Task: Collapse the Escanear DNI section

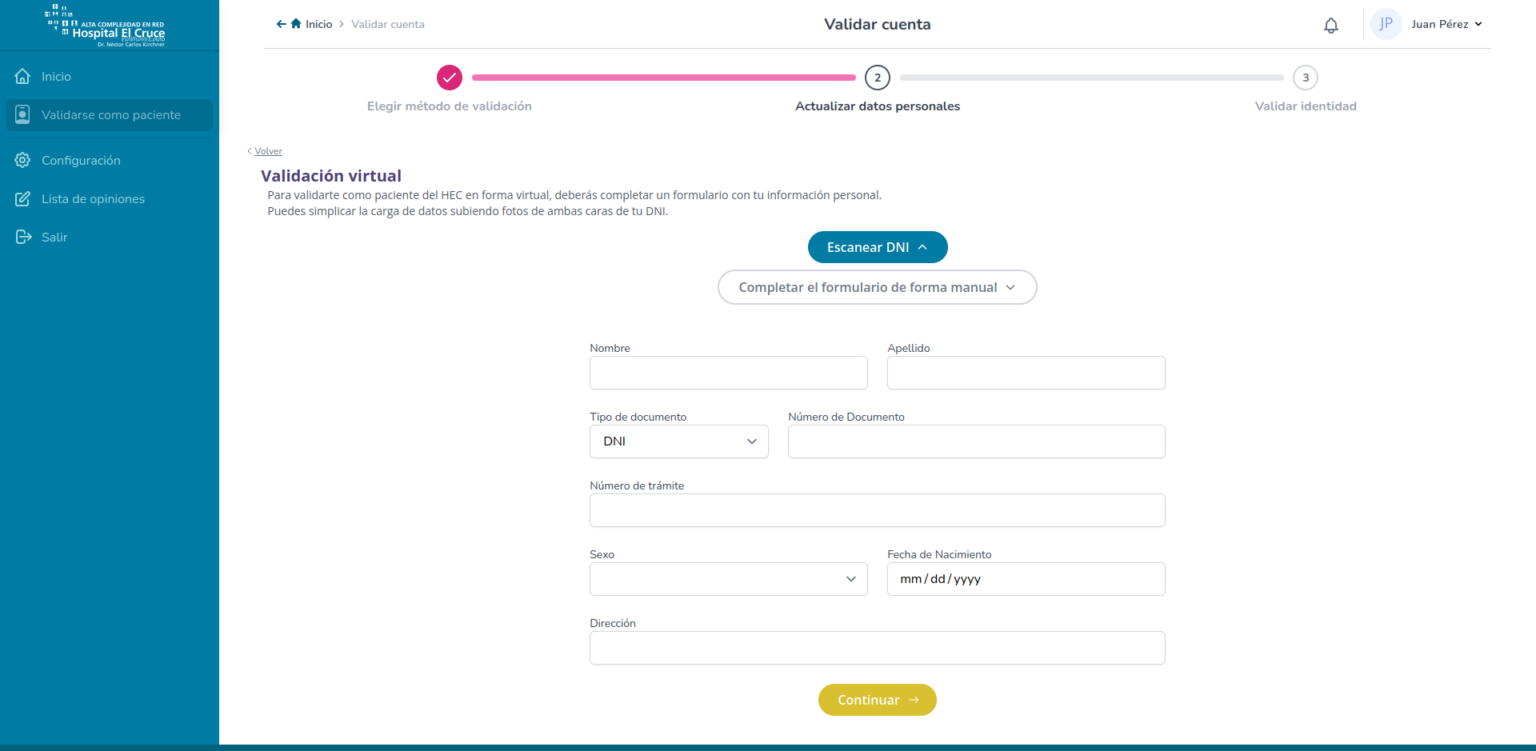Action: point(877,247)
